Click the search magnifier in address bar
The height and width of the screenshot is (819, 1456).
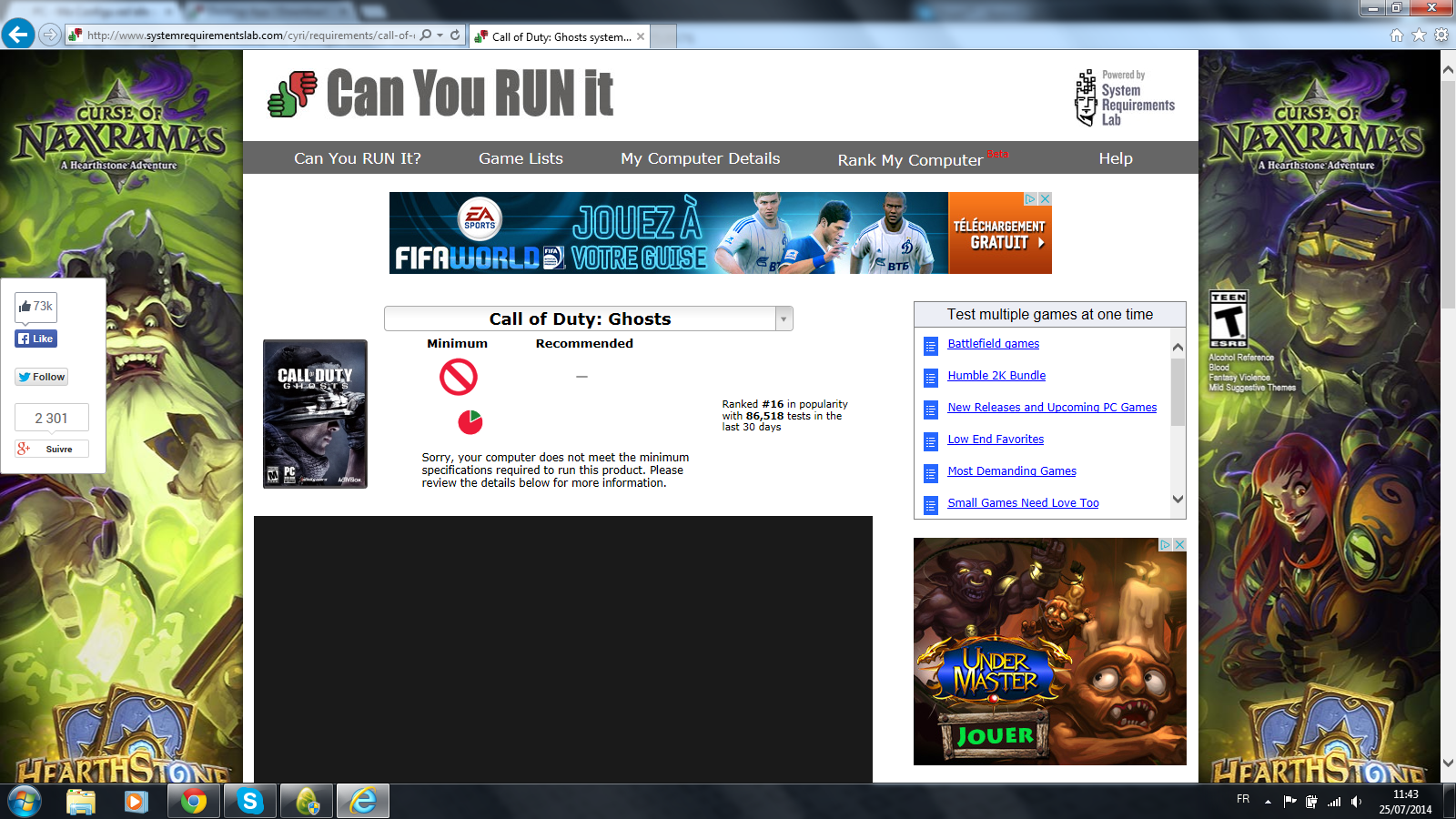[x=425, y=35]
